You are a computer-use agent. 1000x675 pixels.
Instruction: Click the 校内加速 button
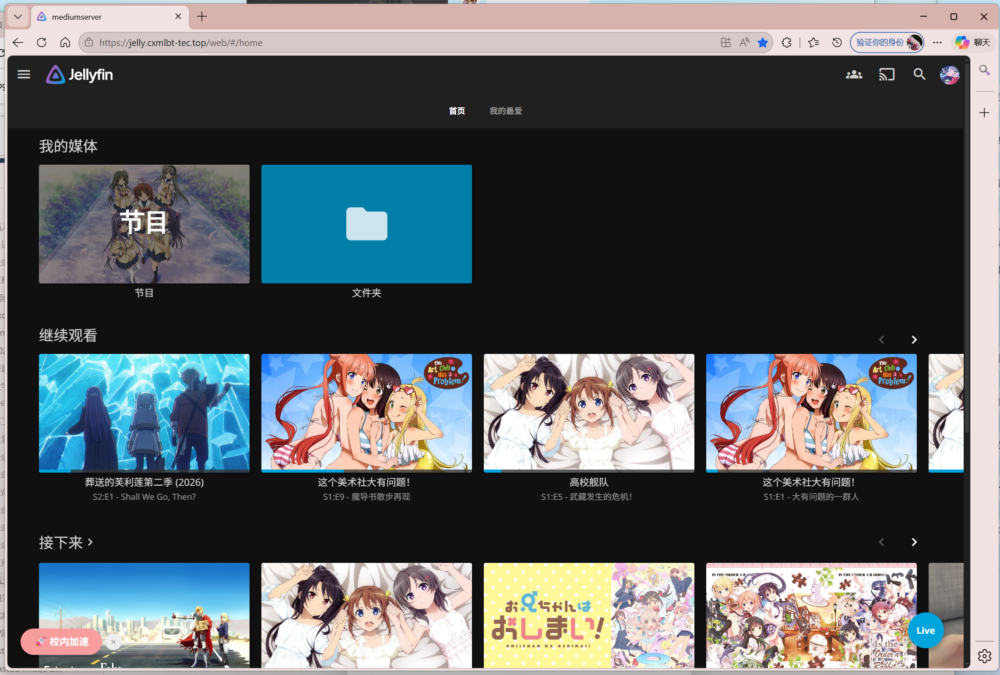[61, 641]
